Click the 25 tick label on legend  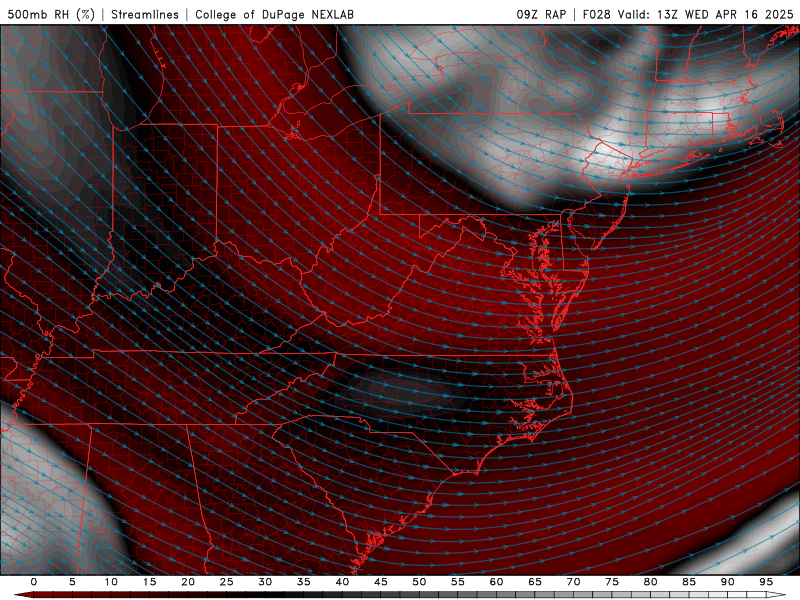(227, 582)
